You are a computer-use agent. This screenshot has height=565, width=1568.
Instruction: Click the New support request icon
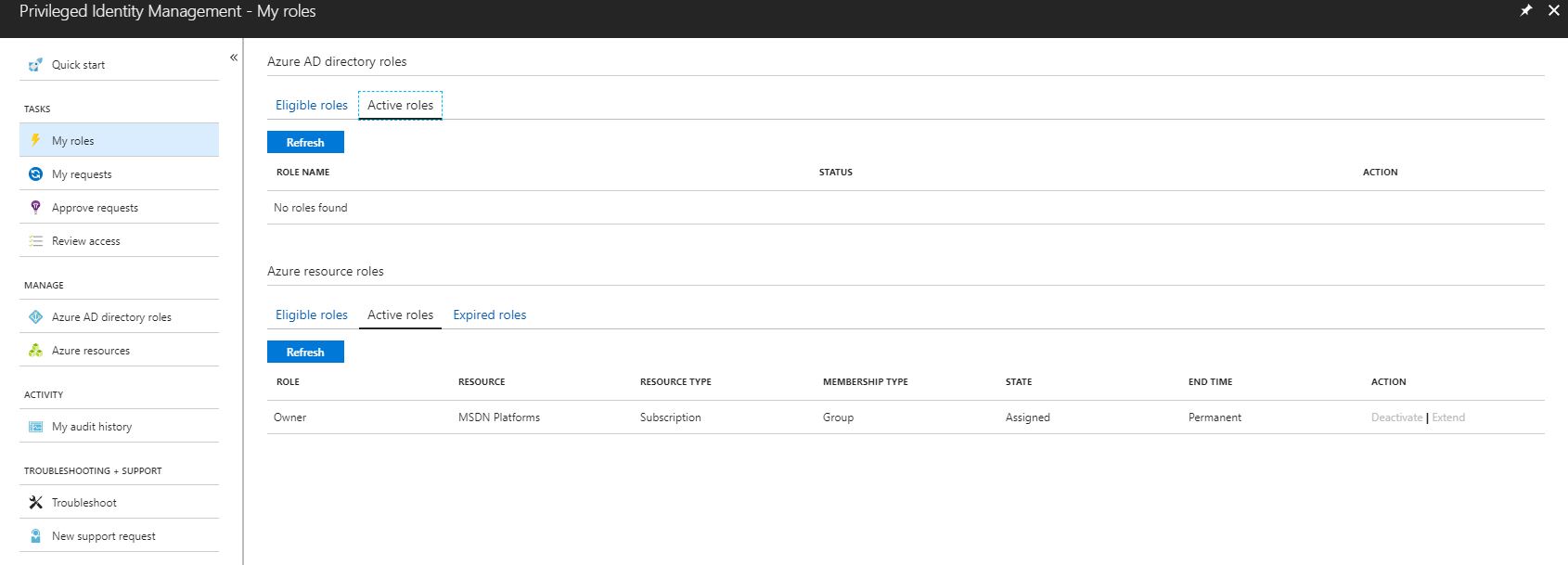[35, 536]
